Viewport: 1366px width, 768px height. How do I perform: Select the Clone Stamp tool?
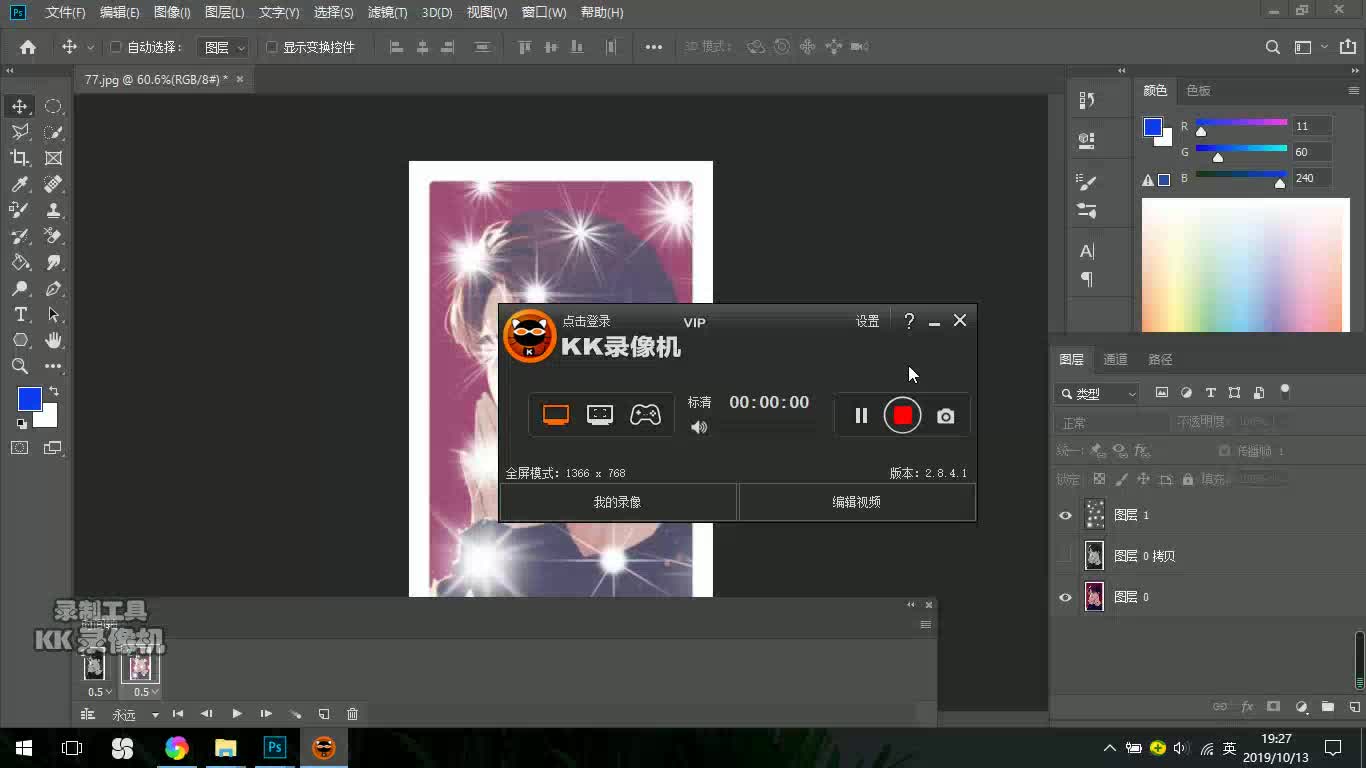click(x=54, y=210)
